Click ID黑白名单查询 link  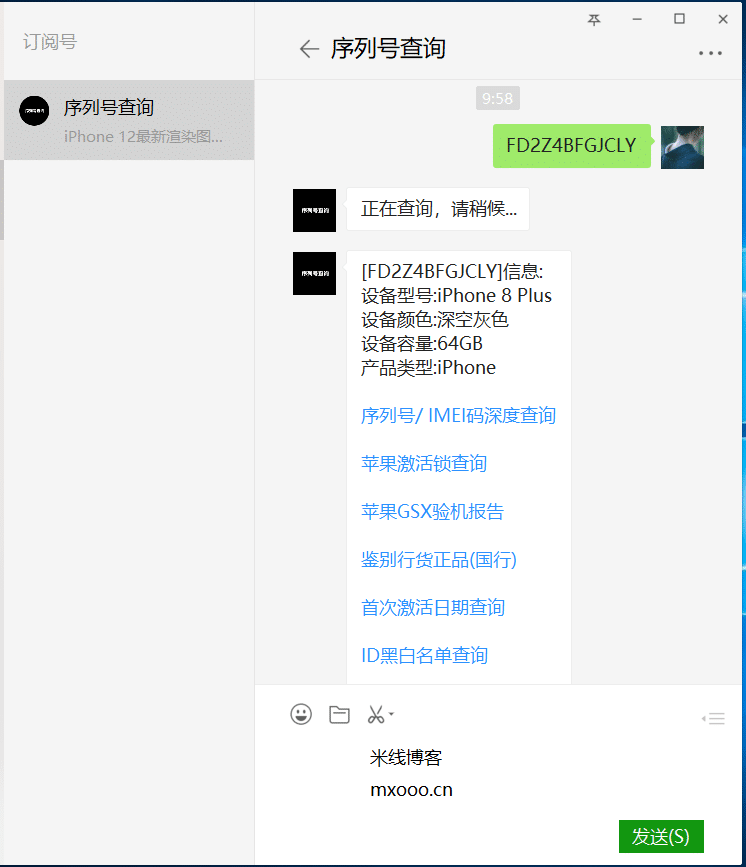click(x=424, y=656)
